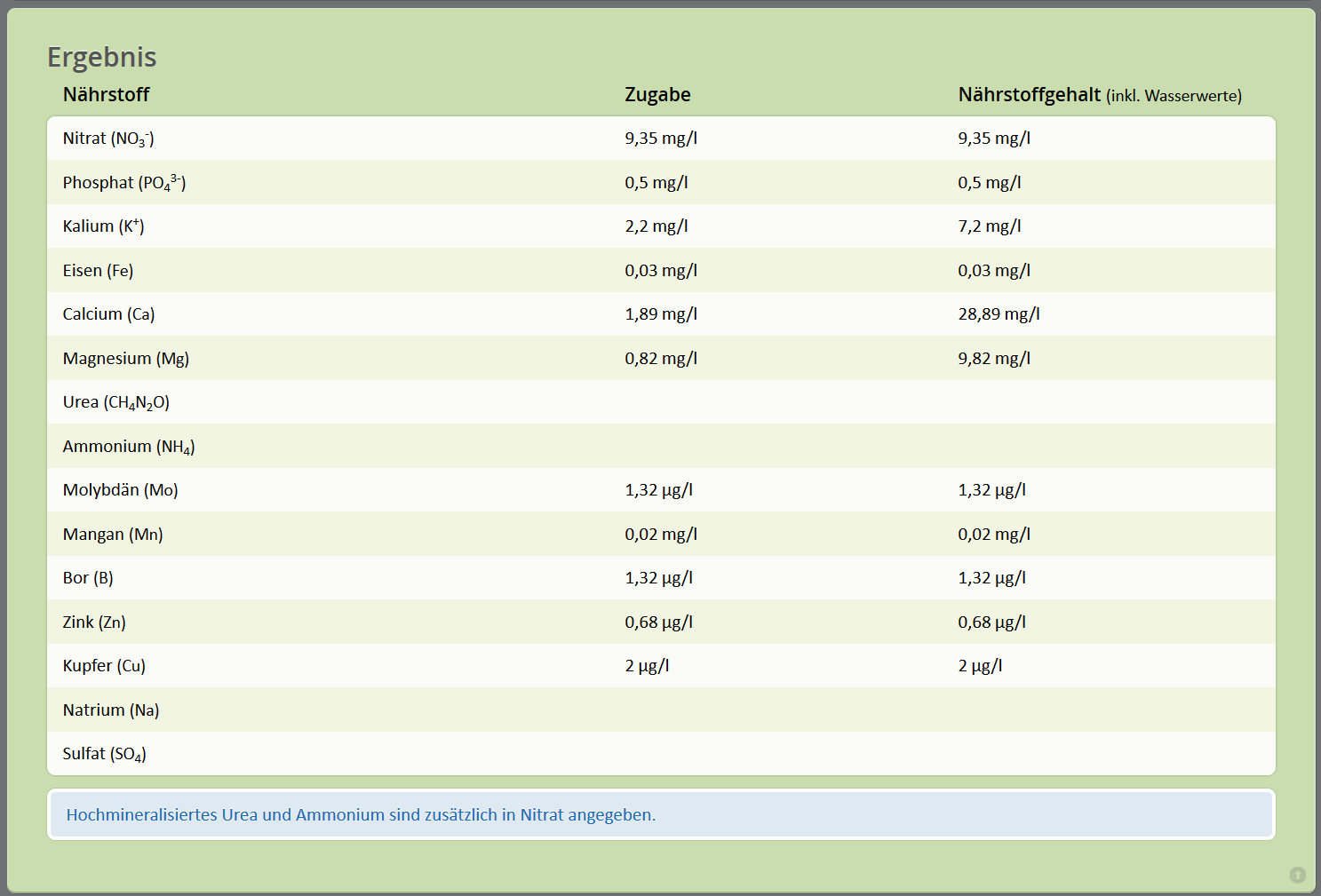Click the scroll-to-top arrow icon

click(1297, 875)
